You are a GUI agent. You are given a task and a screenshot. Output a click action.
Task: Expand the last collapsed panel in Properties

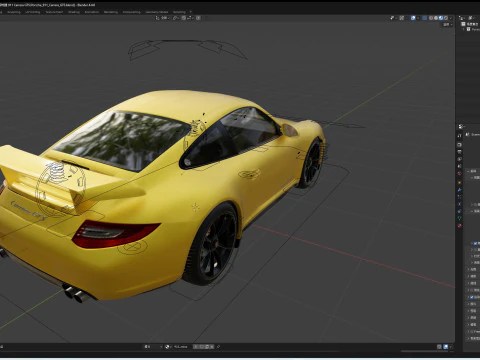[x=468, y=338]
